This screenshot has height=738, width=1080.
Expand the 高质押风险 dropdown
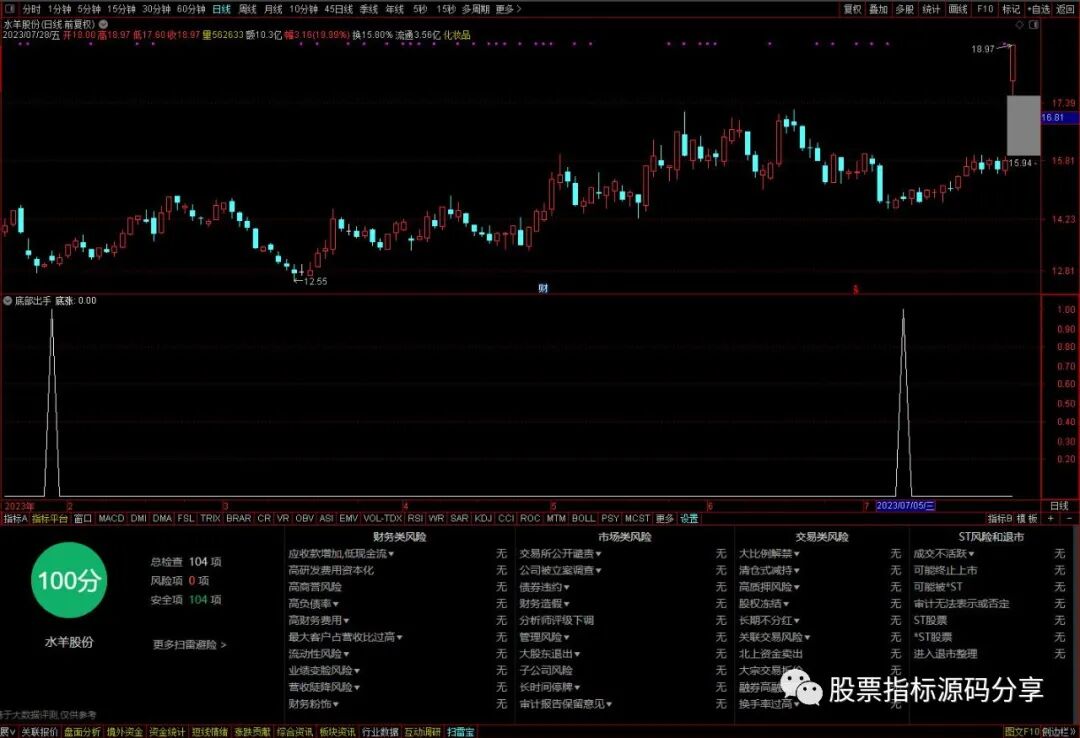[769, 587]
